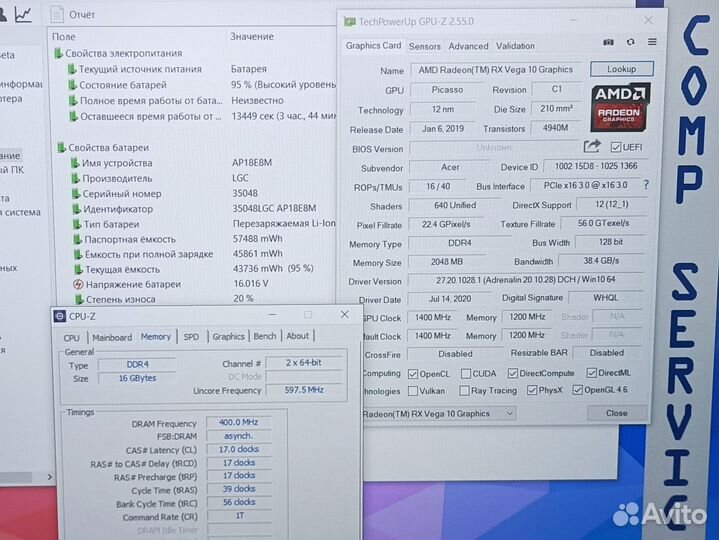The image size is (719, 540).
Task: Click the horizontal scrollbar right arrow
Action: pos(50,477)
